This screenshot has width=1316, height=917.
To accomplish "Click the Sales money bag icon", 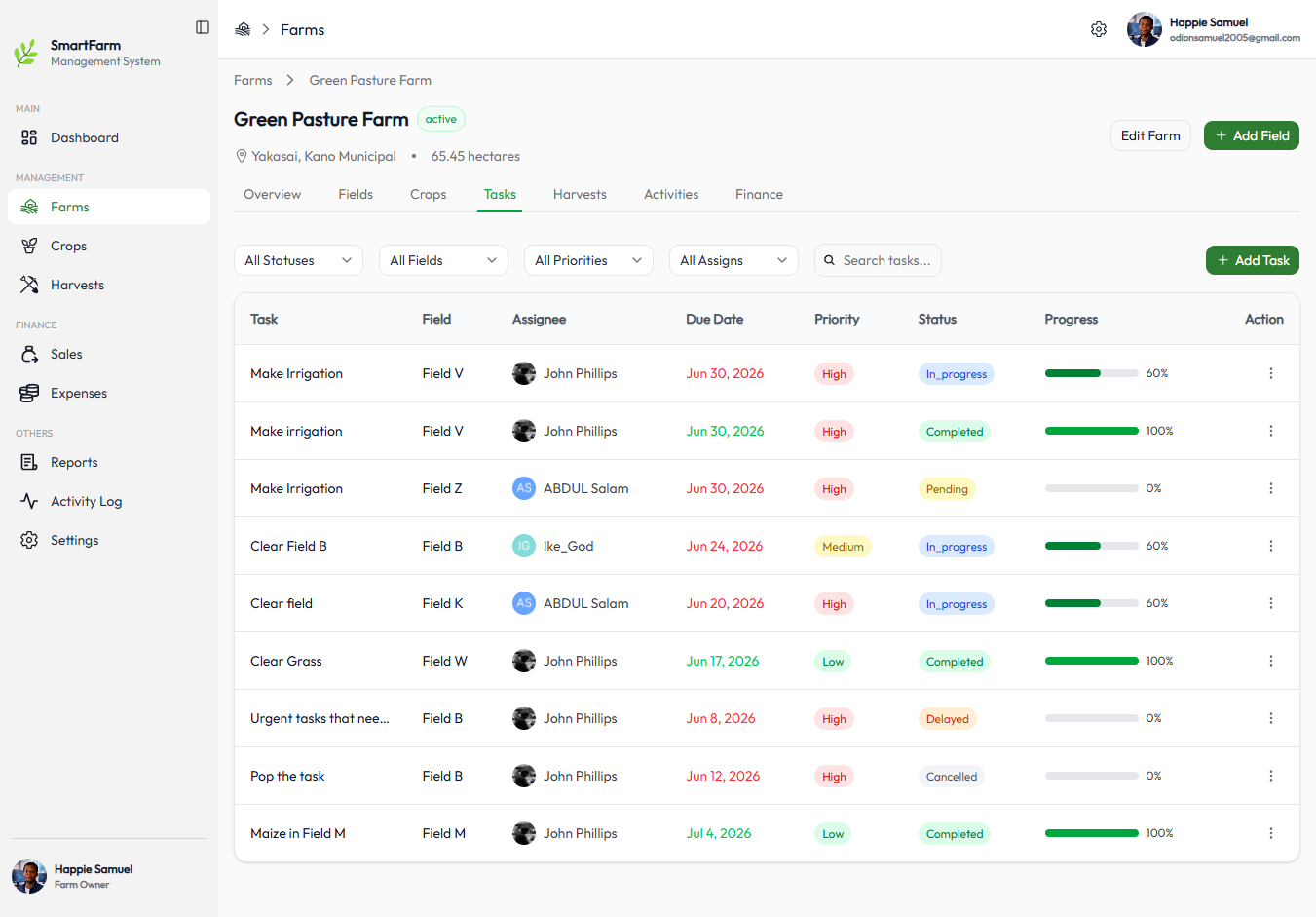I will (29, 354).
